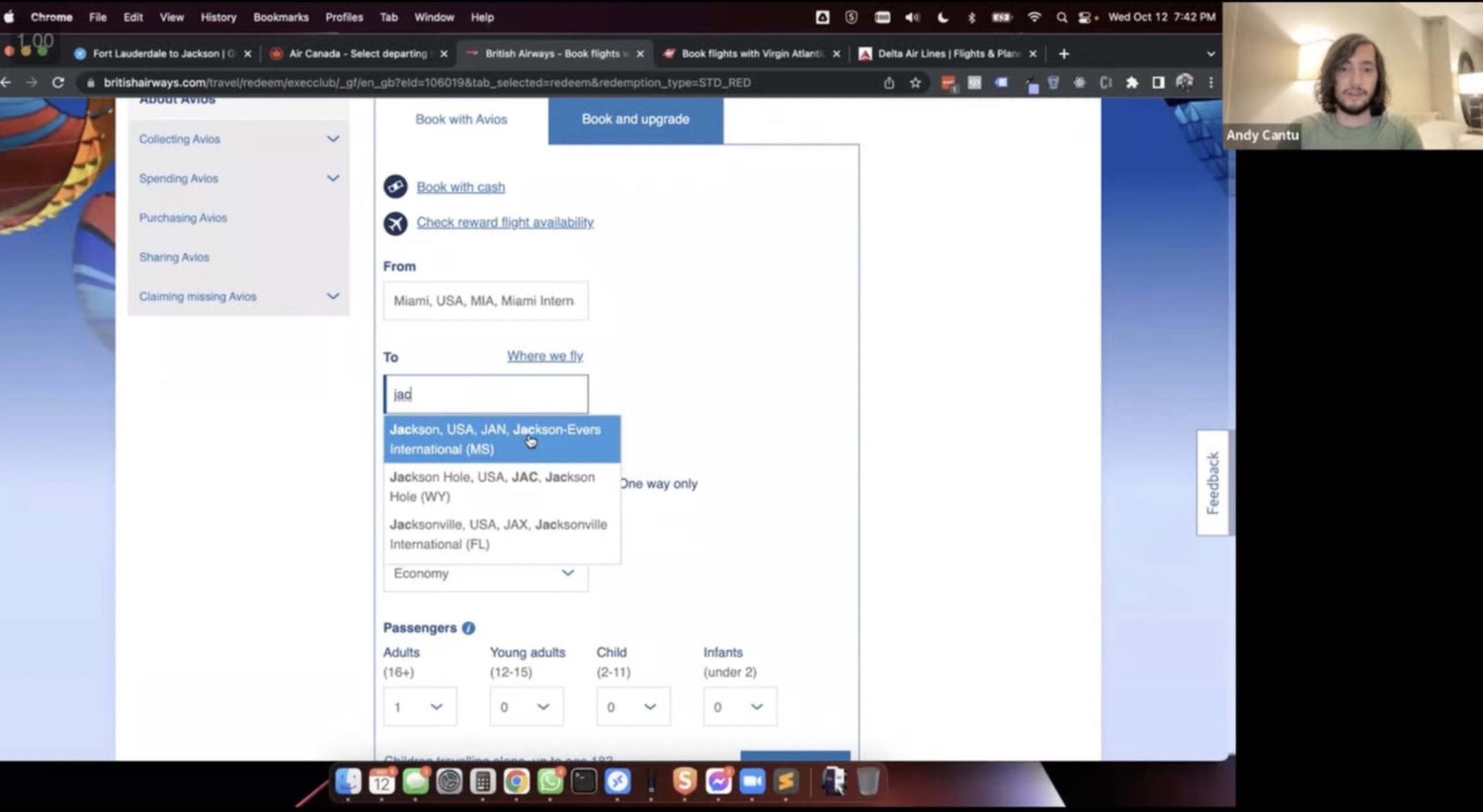Open the Adults (16+) passenger dropdown
Viewport: 1483px width, 812px height.
click(419, 707)
